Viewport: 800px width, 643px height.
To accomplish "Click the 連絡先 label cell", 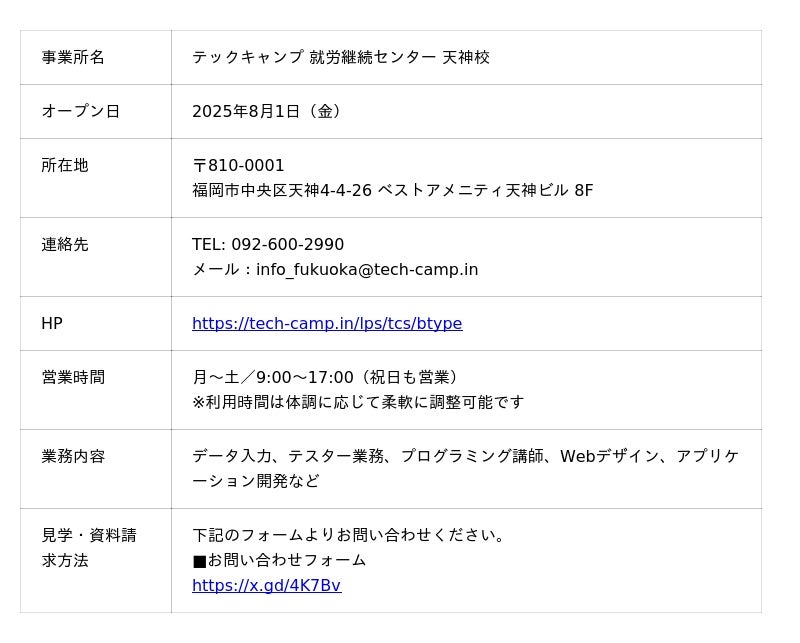I will click(96, 257).
